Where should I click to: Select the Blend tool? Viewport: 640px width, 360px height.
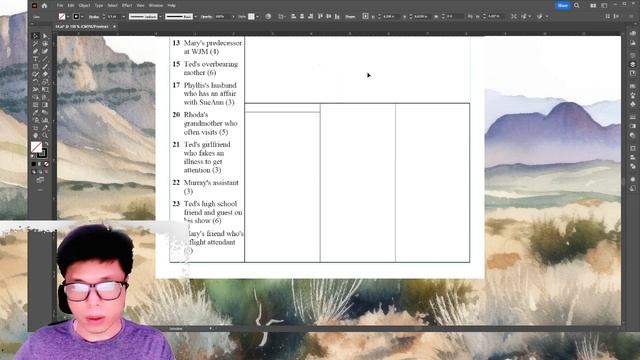coord(45,112)
